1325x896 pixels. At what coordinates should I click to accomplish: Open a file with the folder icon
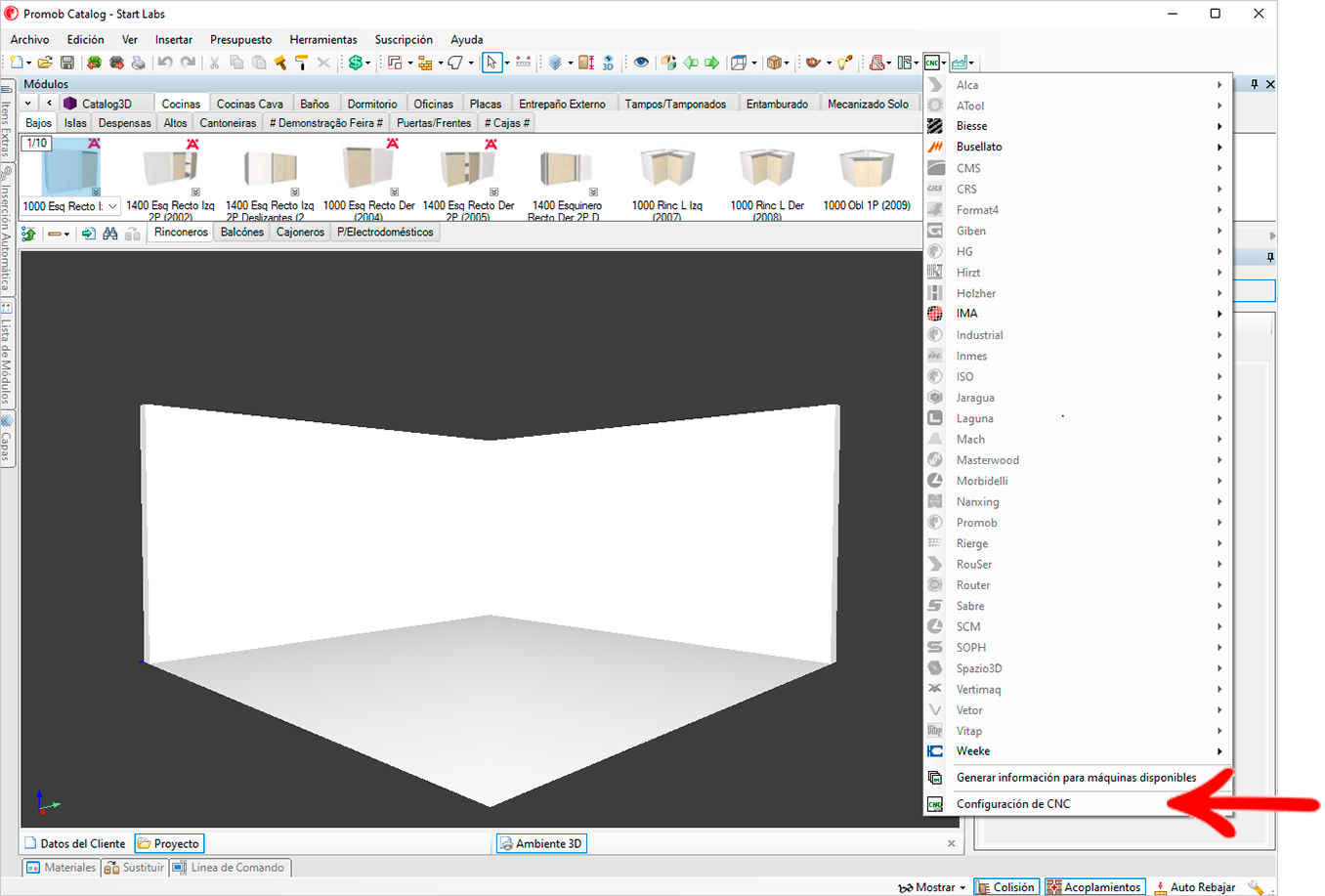45,63
